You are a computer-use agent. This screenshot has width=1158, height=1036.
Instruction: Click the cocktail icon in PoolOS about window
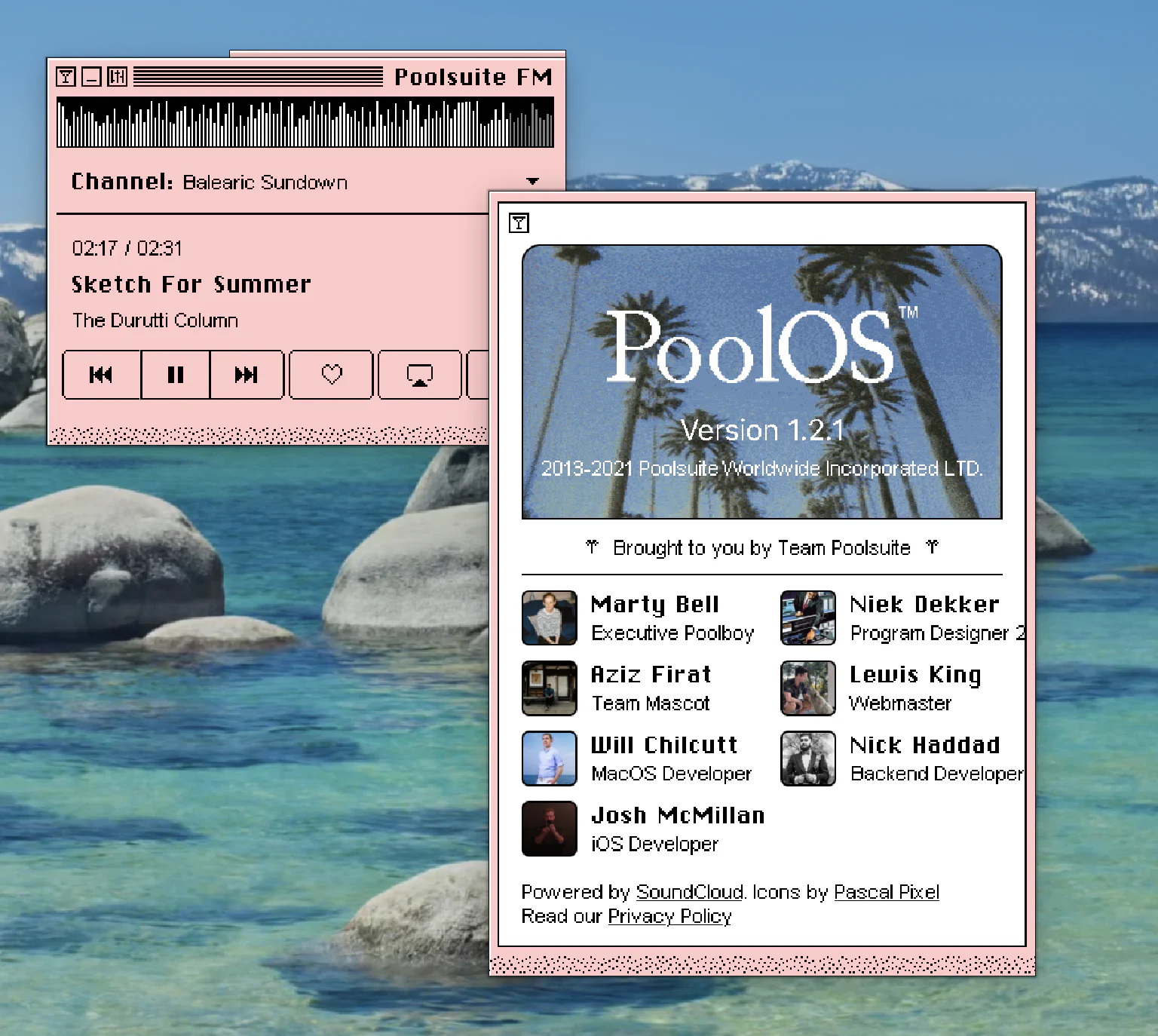coord(519,223)
